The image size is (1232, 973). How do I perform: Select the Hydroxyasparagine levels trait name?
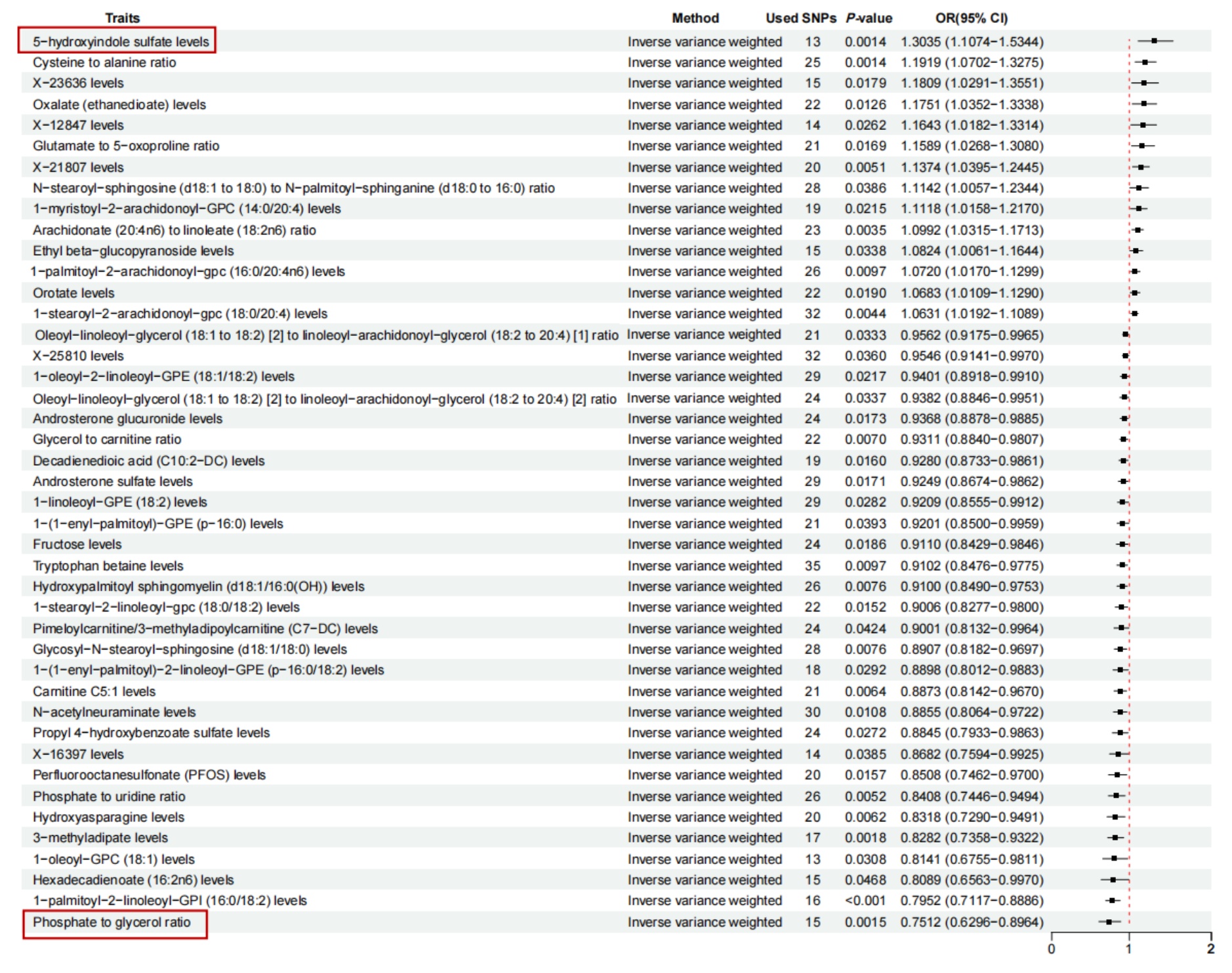(109, 818)
